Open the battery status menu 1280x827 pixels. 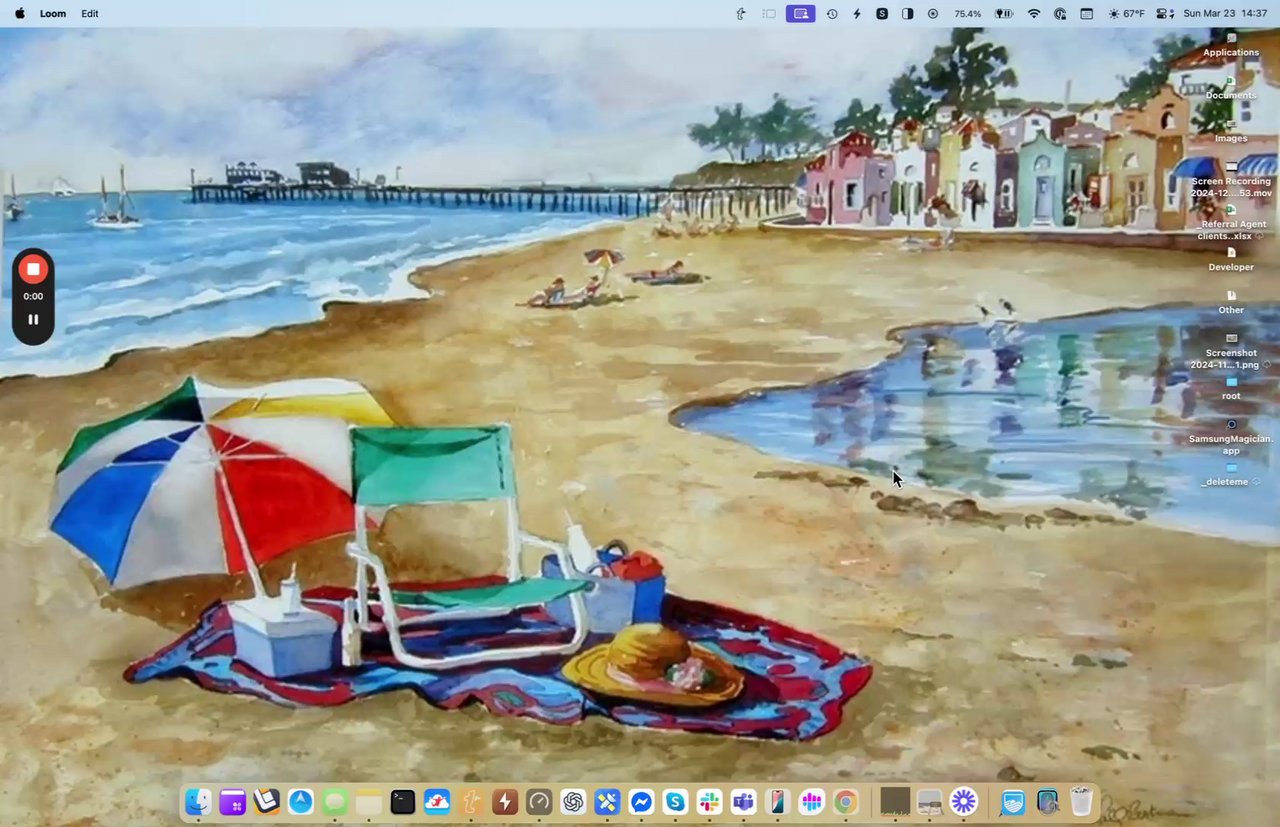pos(1004,14)
